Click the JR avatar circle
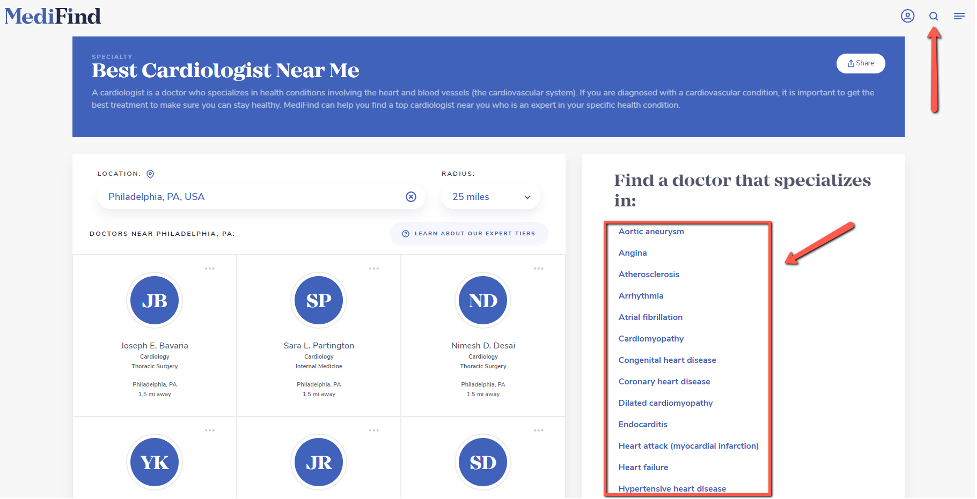This screenshot has height=499, width=977. click(319, 462)
